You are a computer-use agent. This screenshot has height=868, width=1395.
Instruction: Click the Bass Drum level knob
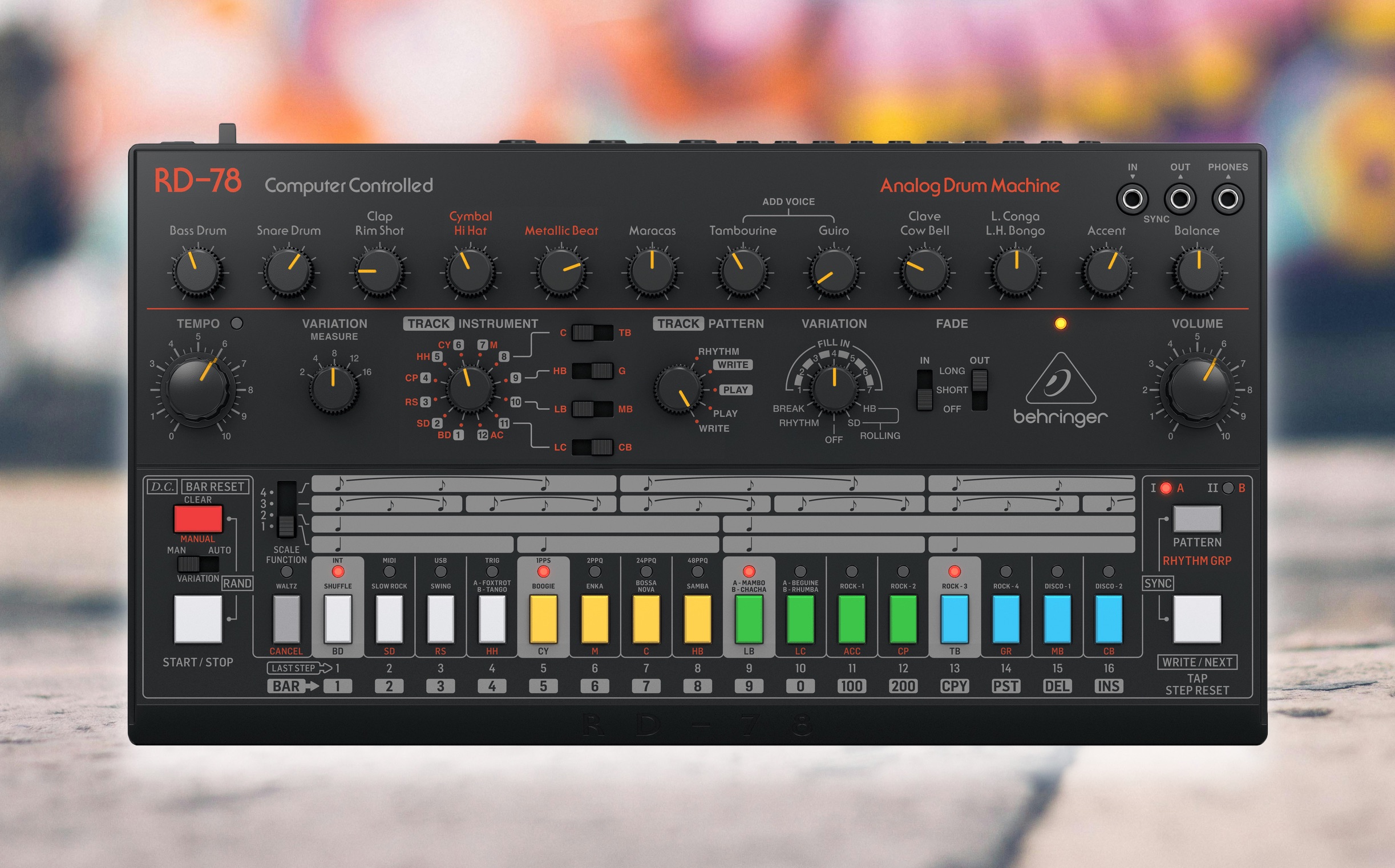pos(197,271)
